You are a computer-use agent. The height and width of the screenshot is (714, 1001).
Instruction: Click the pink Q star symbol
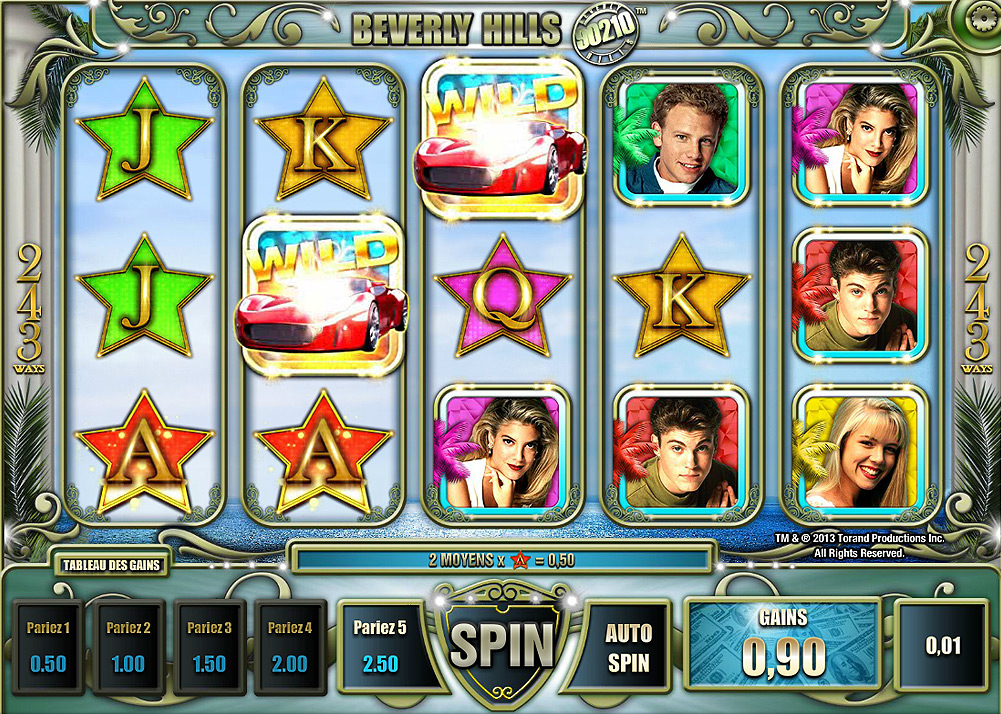coord(501,296)
